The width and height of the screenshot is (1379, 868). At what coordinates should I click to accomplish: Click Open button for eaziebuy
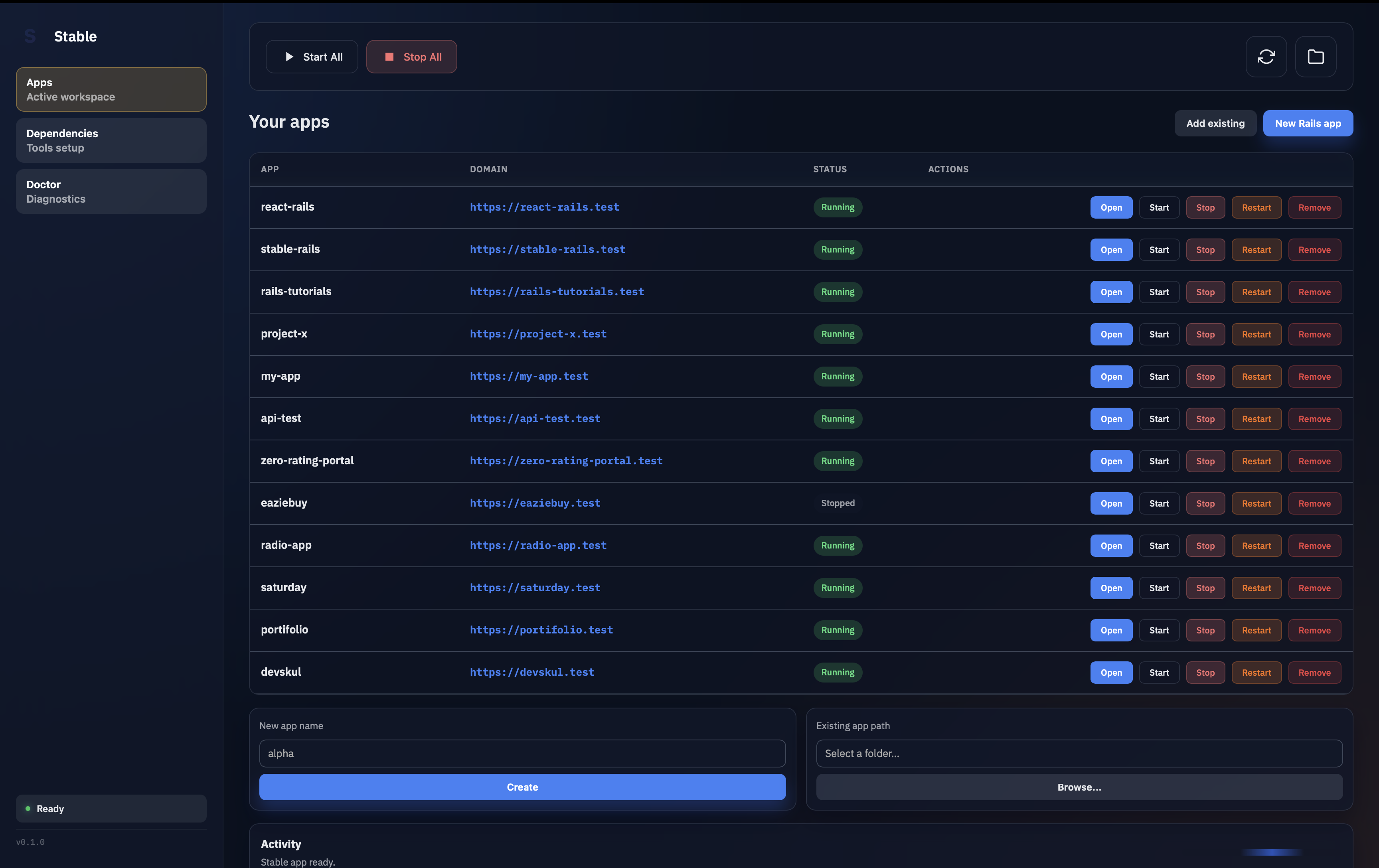[1111, 503]
